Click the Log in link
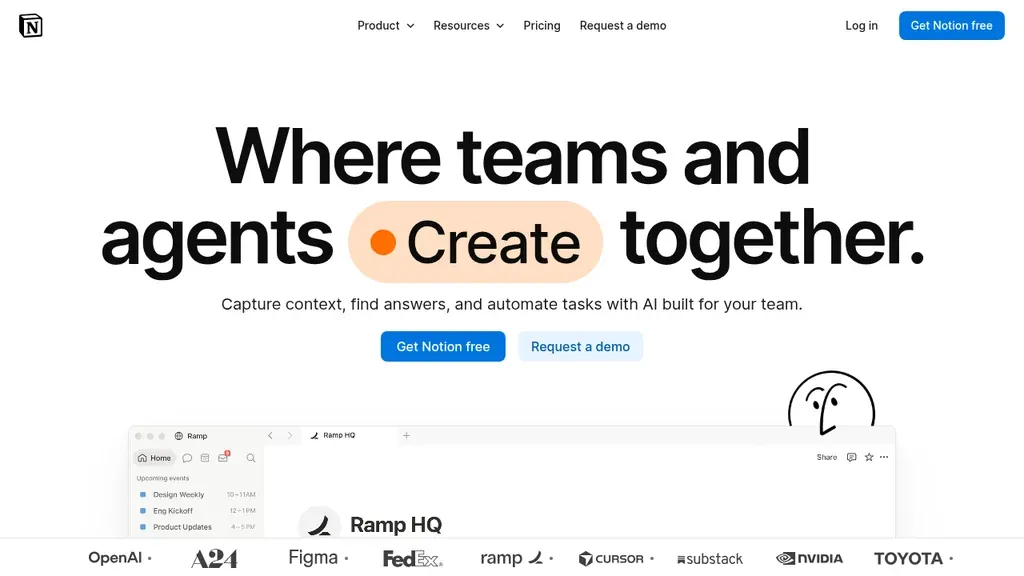This screenshot has height=576, width=1024. (x=861, y=25)
